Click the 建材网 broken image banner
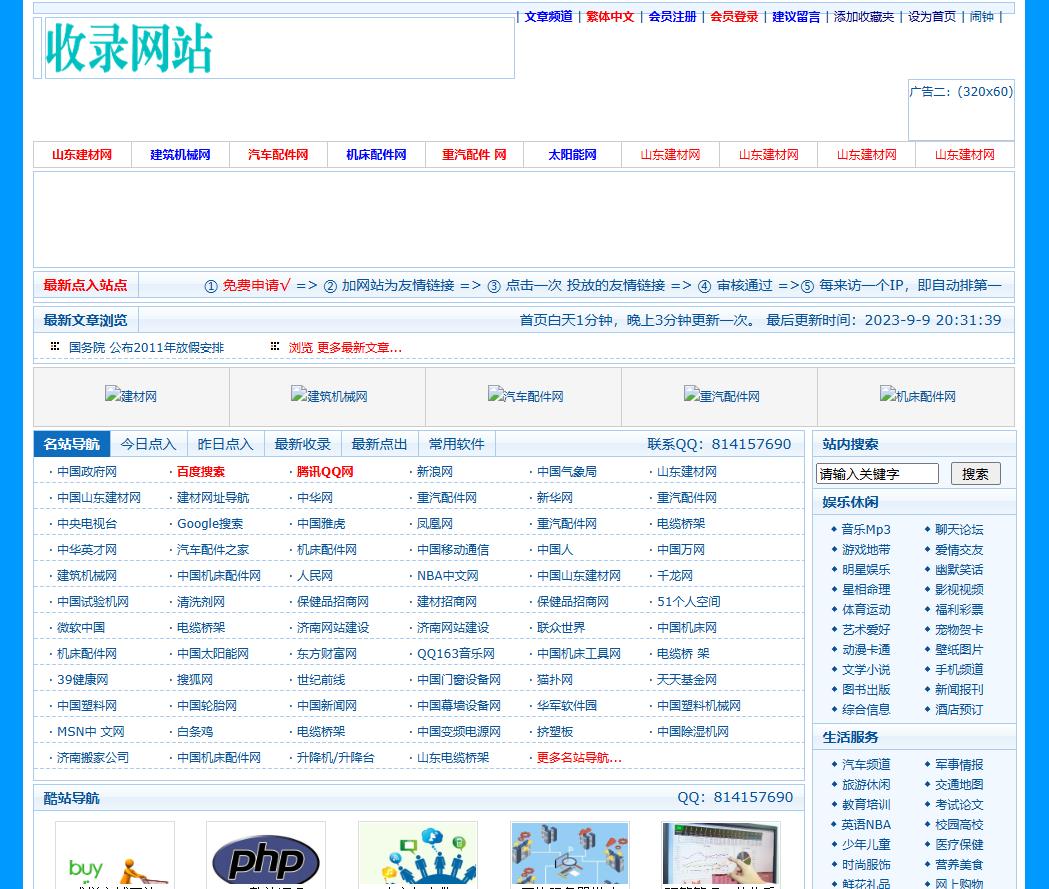The image size is (1049, 889). [131, 395]
